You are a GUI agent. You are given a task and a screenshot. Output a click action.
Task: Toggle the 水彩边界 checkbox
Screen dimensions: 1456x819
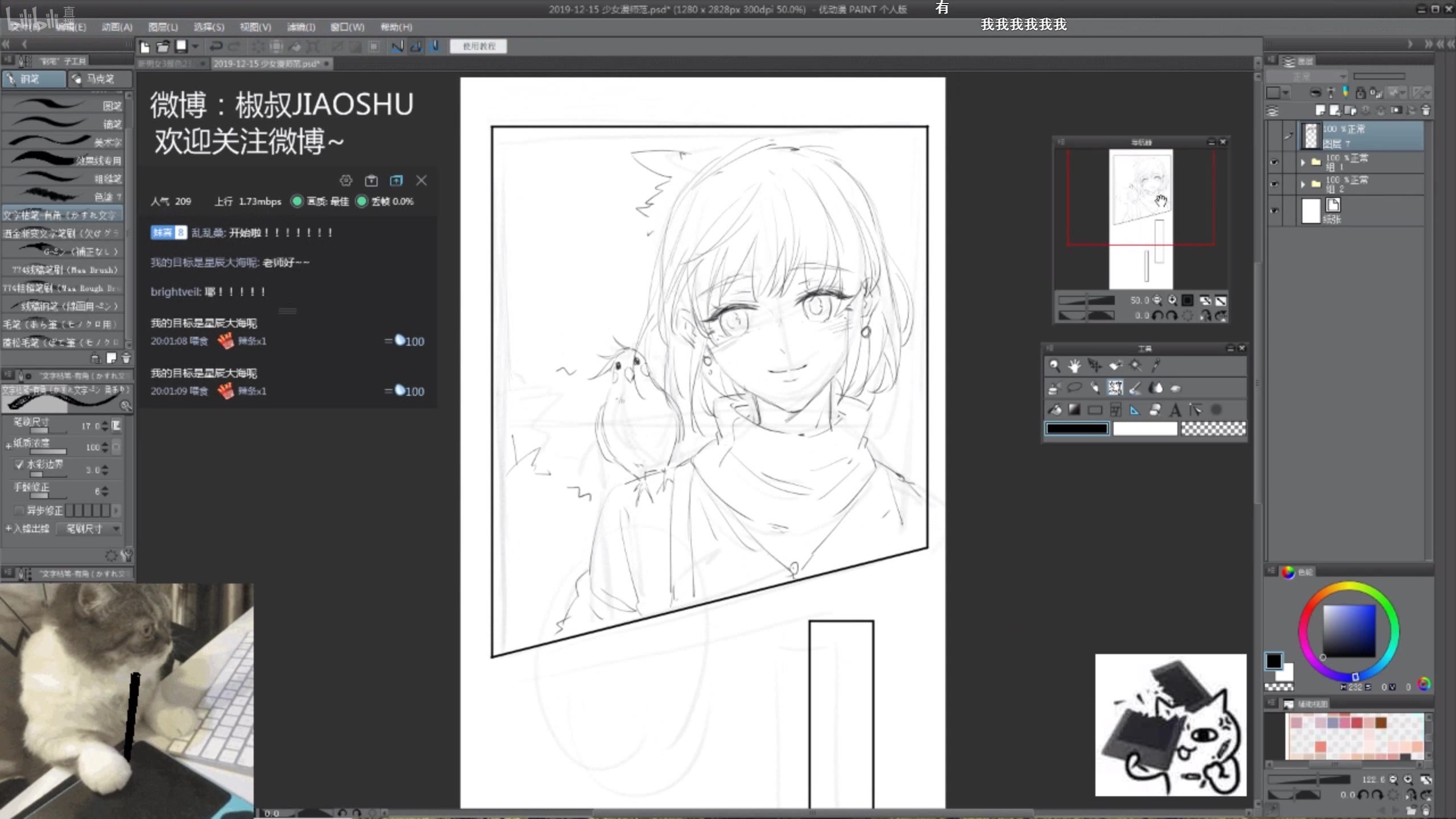tap(20, 465)
